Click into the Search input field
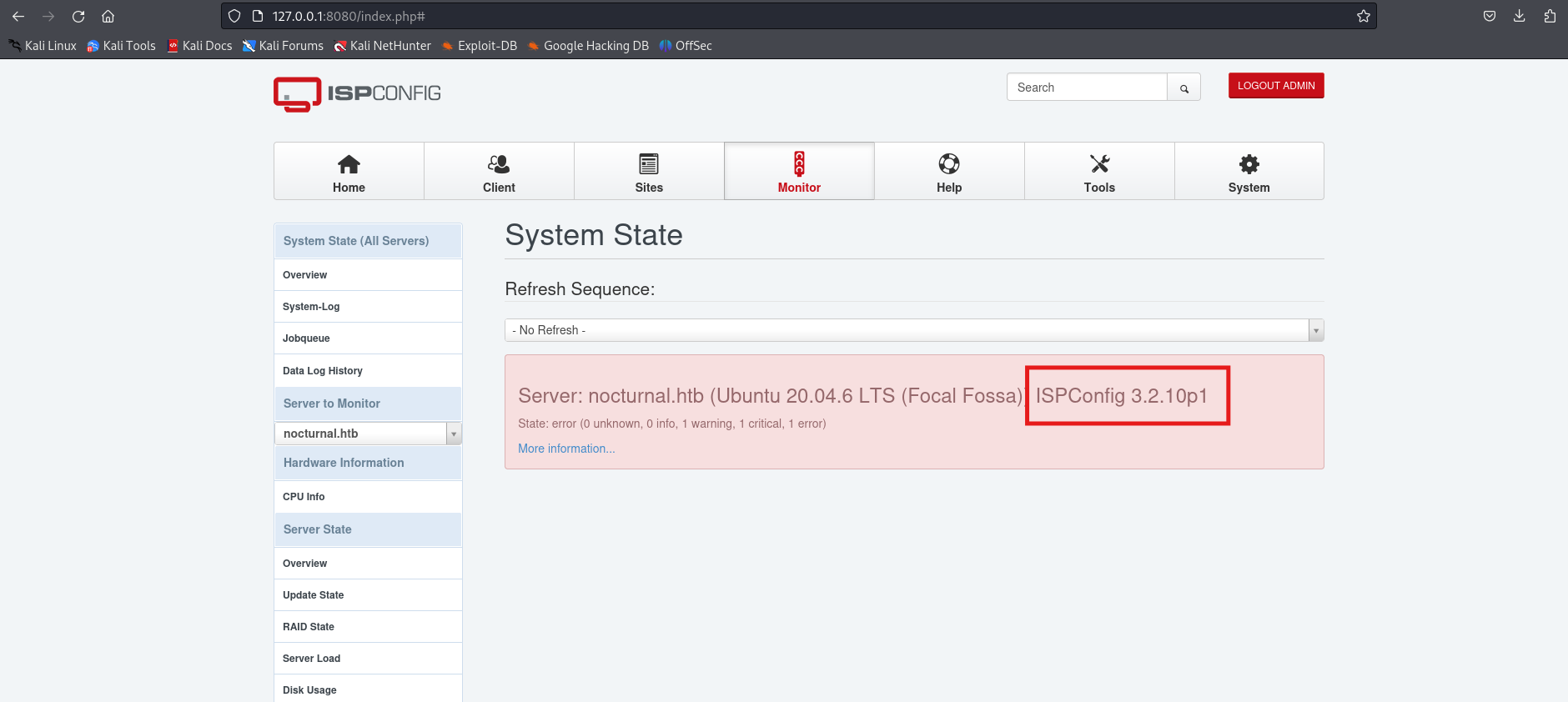This screenshot has width=1568, height=702. click(1086, 88)
